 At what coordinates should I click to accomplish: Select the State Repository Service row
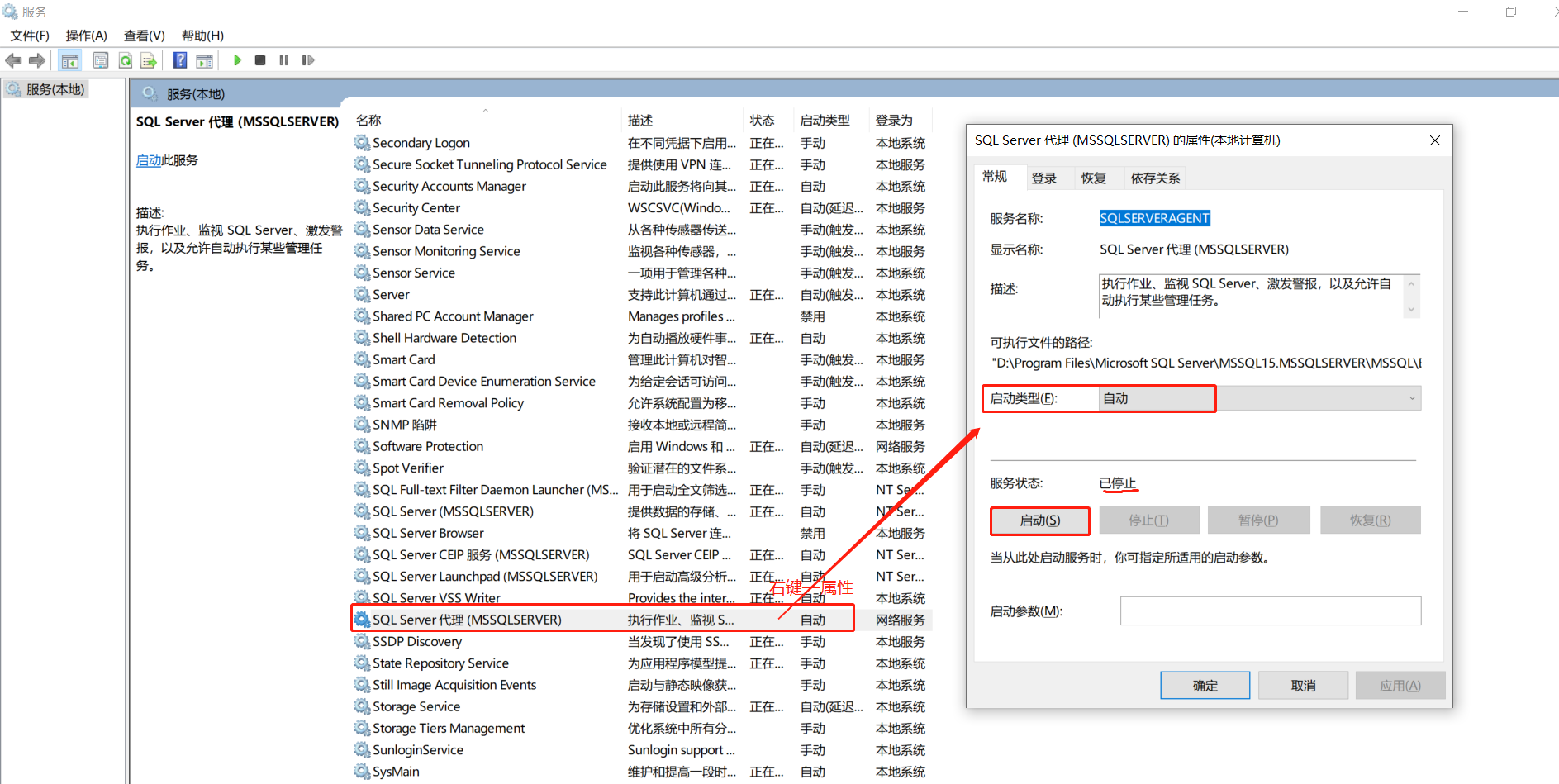coord(643,663)
